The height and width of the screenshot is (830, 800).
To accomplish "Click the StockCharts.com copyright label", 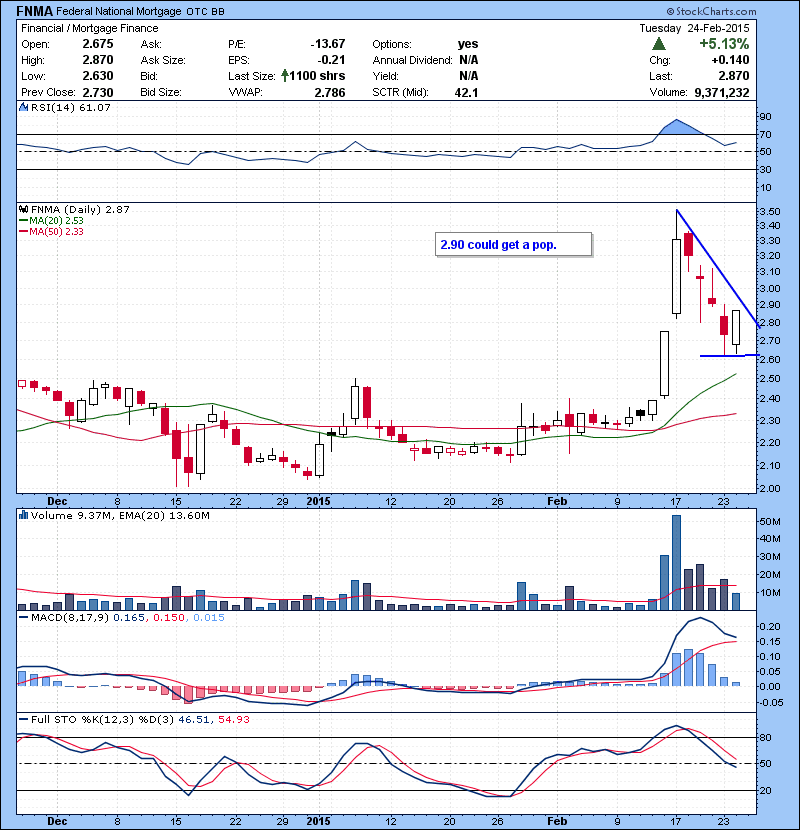I will pyautogui.click(x=711, y=11).
